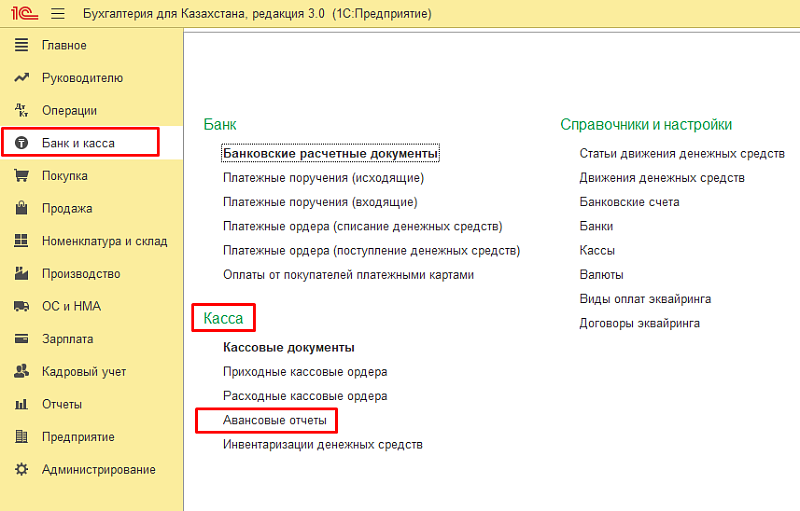
Task: Click the bar chart Отчеты icon
Action: click(x=21, y=405)
